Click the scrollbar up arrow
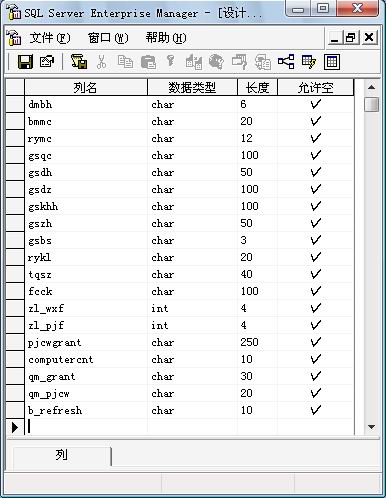The image size is (386, 498). point(371,87)
